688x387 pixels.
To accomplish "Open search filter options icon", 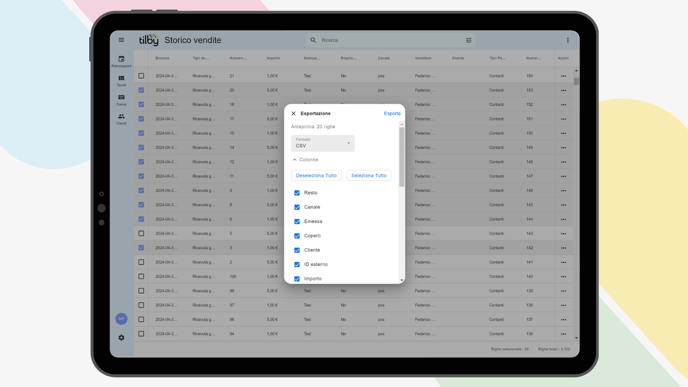I will coord(469,40).
